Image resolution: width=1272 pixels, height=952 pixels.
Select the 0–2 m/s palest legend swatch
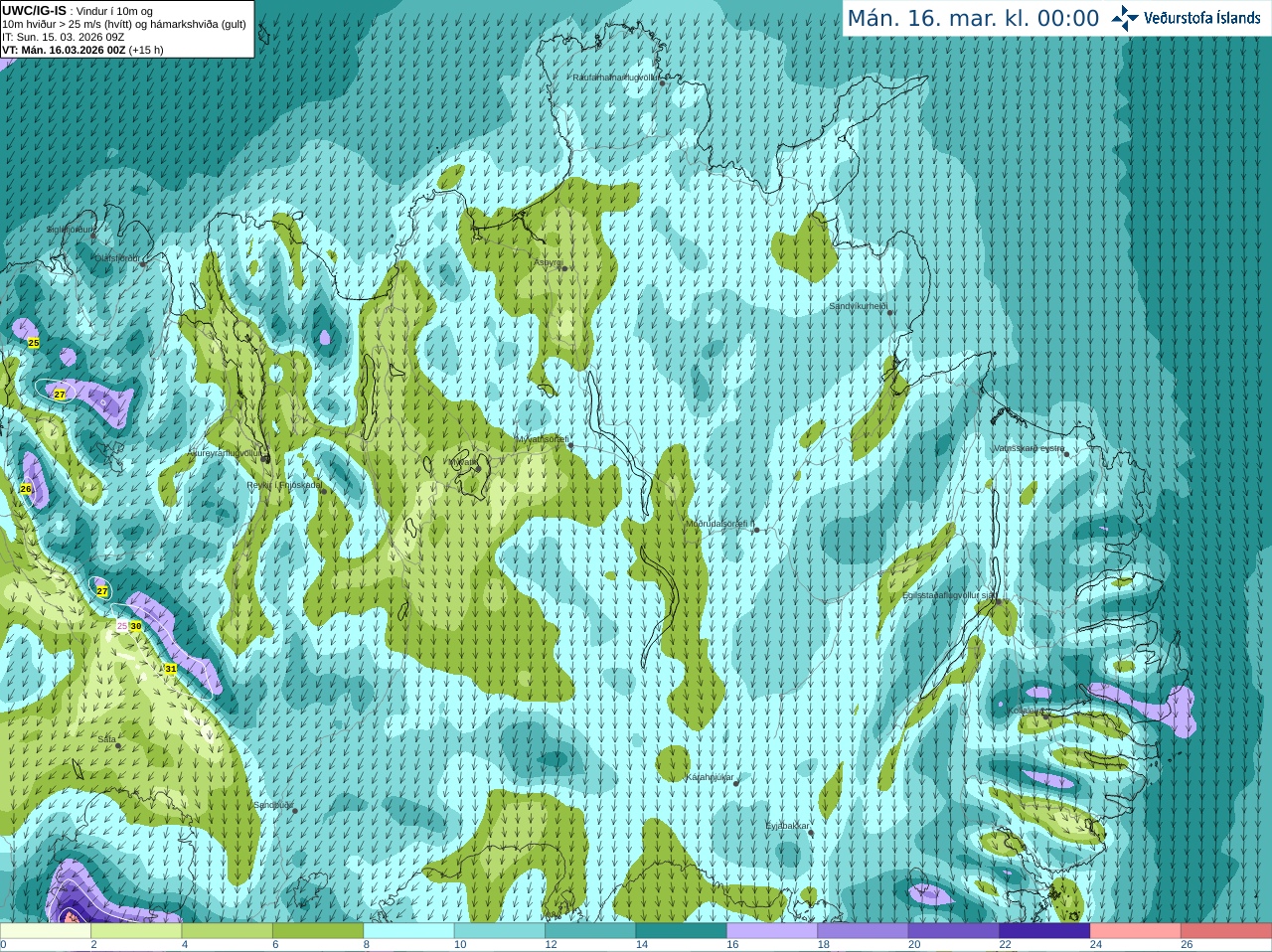coord(46,931)
